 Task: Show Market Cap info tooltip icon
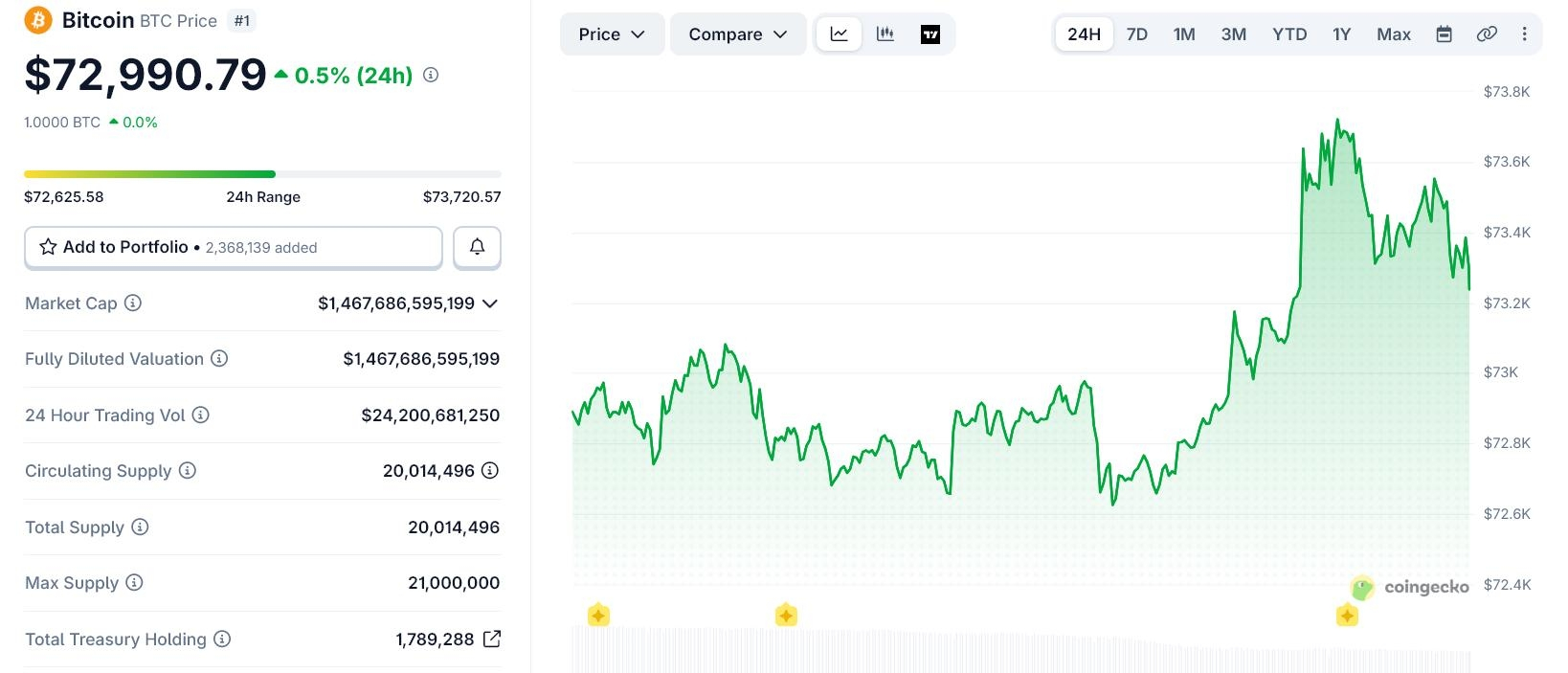pos(133,303)
